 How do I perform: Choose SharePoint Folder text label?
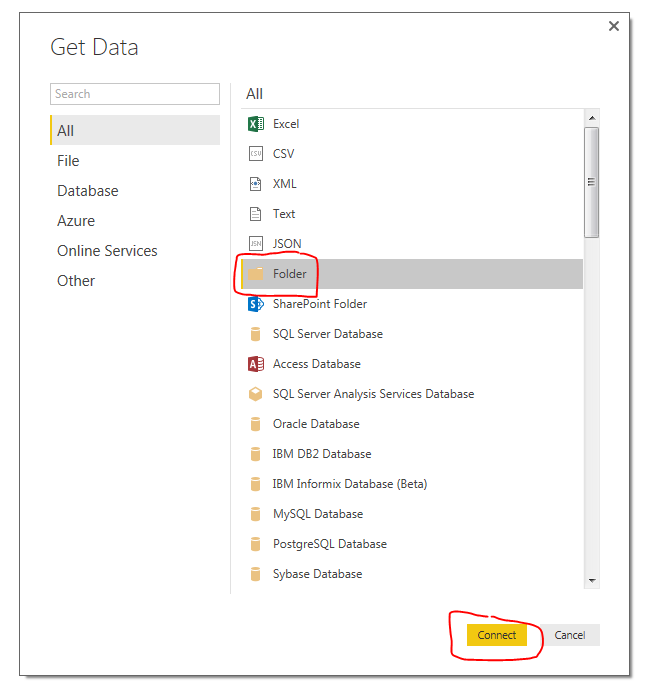coord(320,304)
